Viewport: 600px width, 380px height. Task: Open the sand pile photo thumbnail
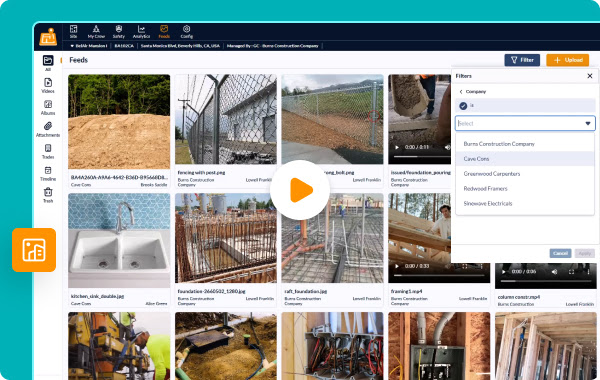(119, 122)
